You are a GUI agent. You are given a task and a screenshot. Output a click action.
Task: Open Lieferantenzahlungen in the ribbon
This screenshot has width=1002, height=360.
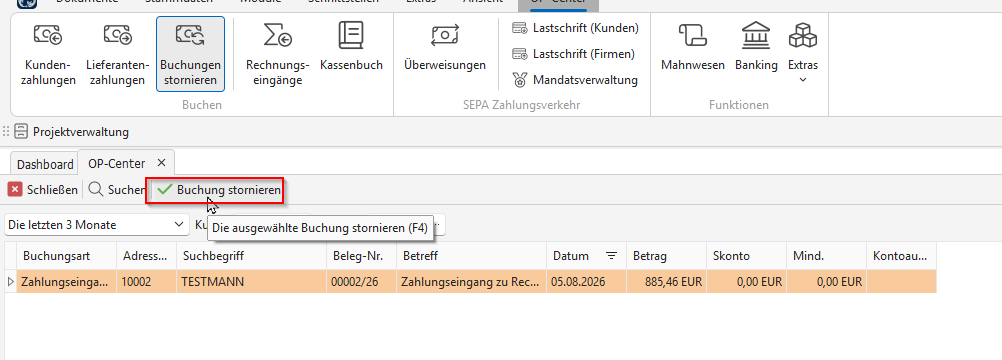point(118,55)
